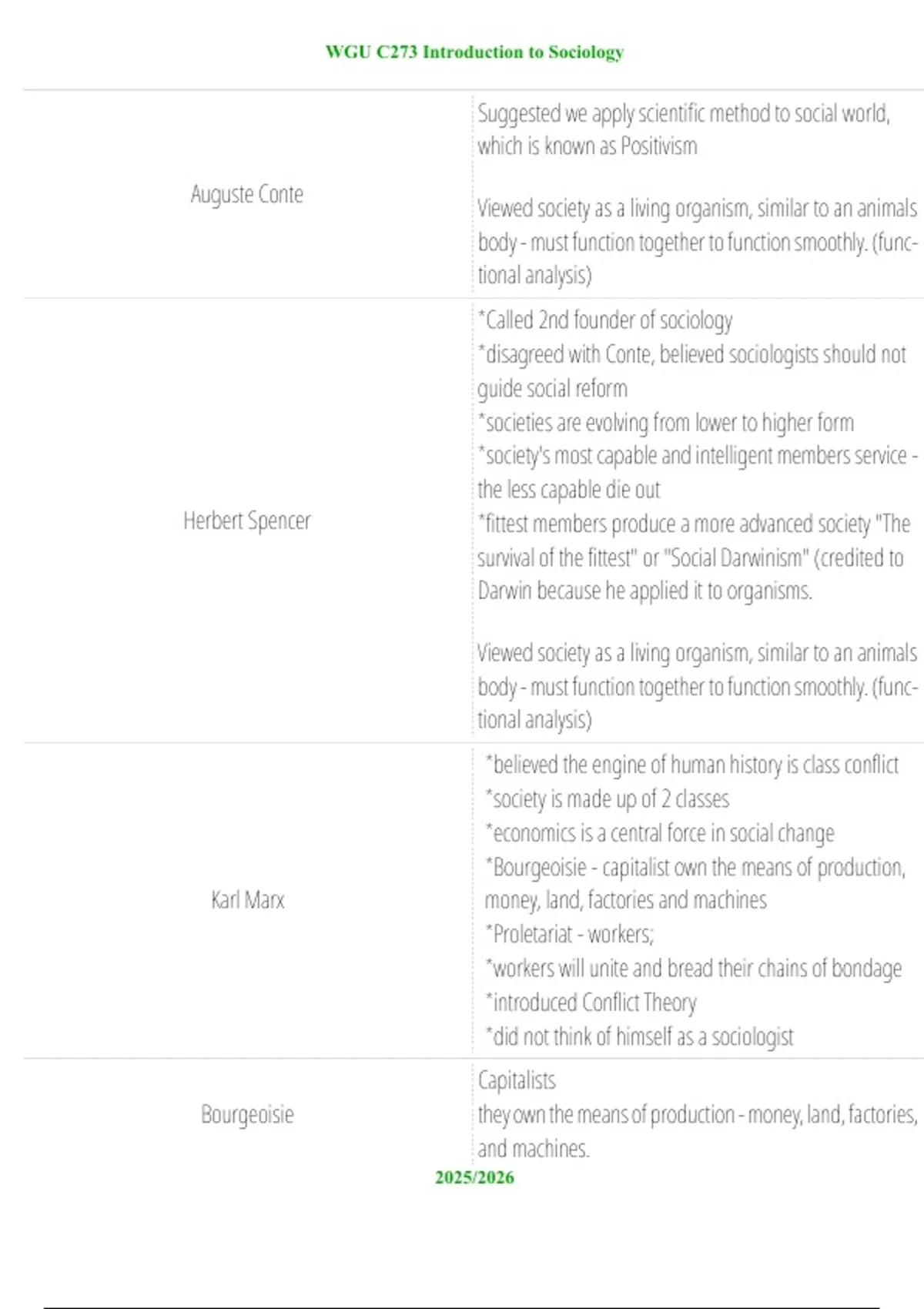The width and height of the screenshot is (924, 1309).
Task: Click the 2025/2026 footer label
Action: tap(474, 1177)
